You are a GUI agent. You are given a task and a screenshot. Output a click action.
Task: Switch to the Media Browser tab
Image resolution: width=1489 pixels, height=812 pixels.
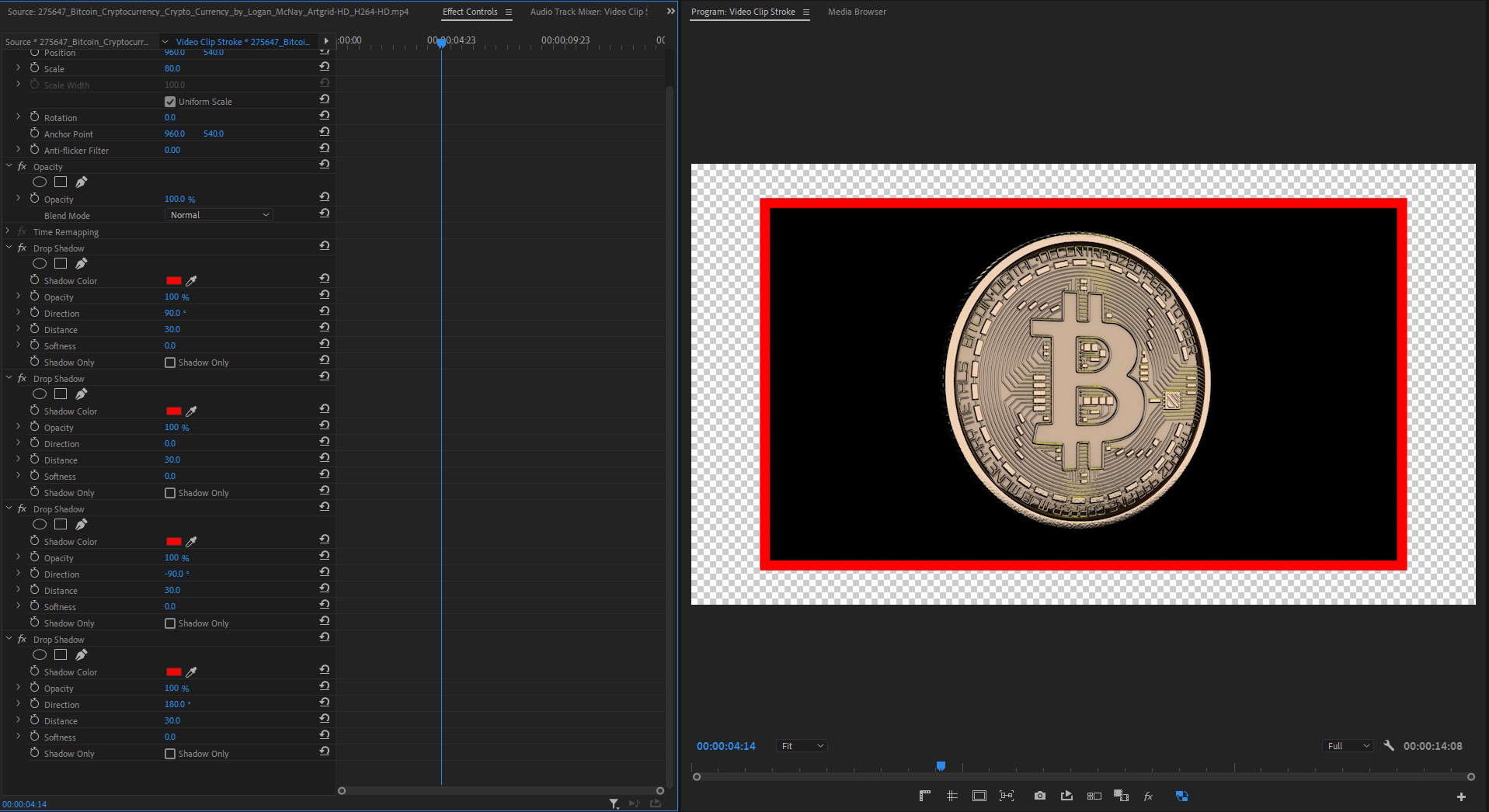coord(857,12)
